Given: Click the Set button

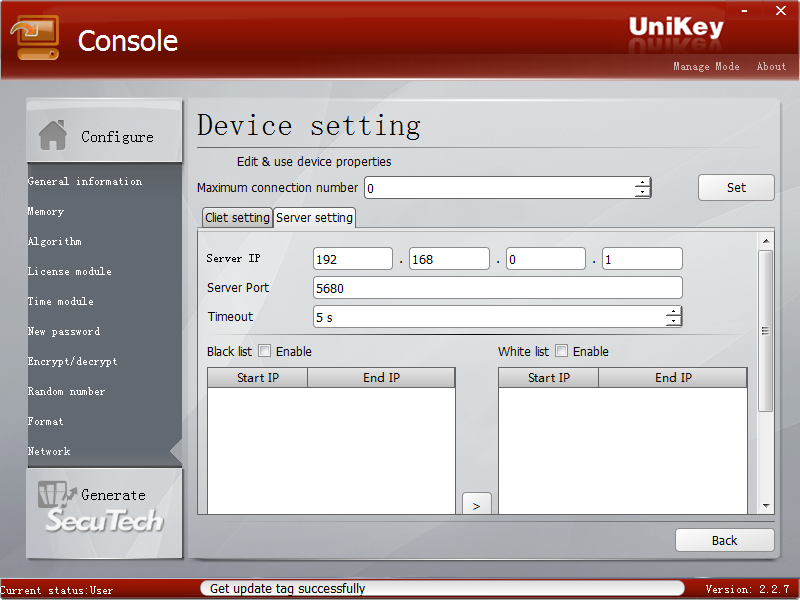Looking at the screenshot, I should pos(736,188).
